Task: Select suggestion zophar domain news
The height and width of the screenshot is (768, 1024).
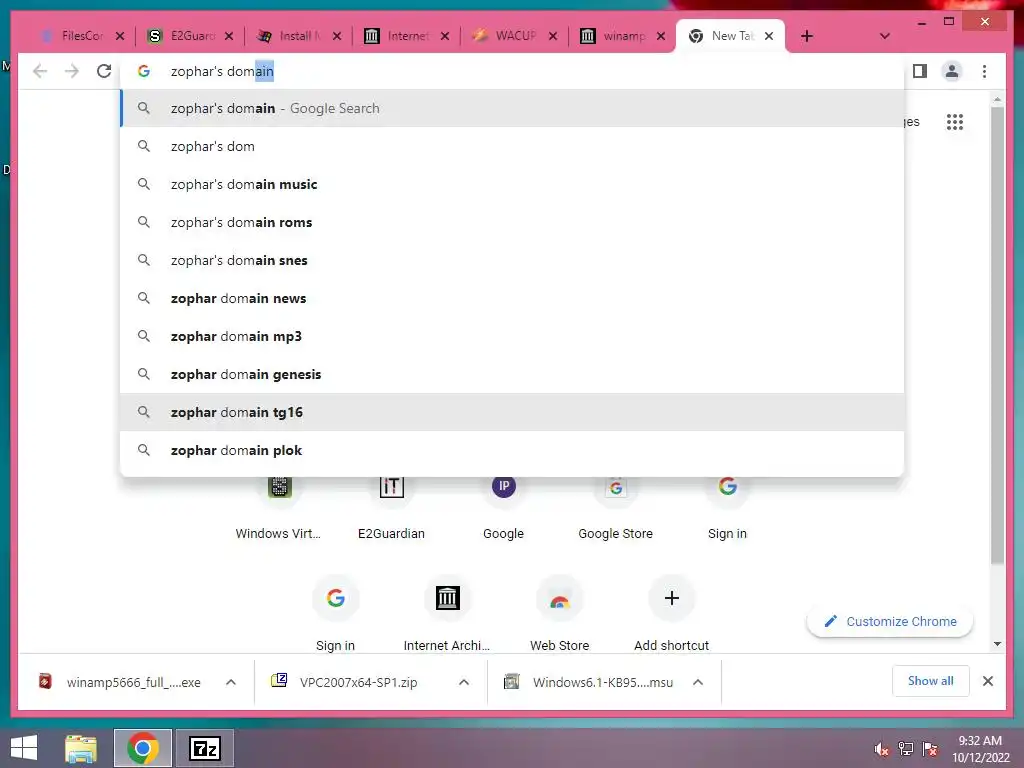Action: pos(513,298)
